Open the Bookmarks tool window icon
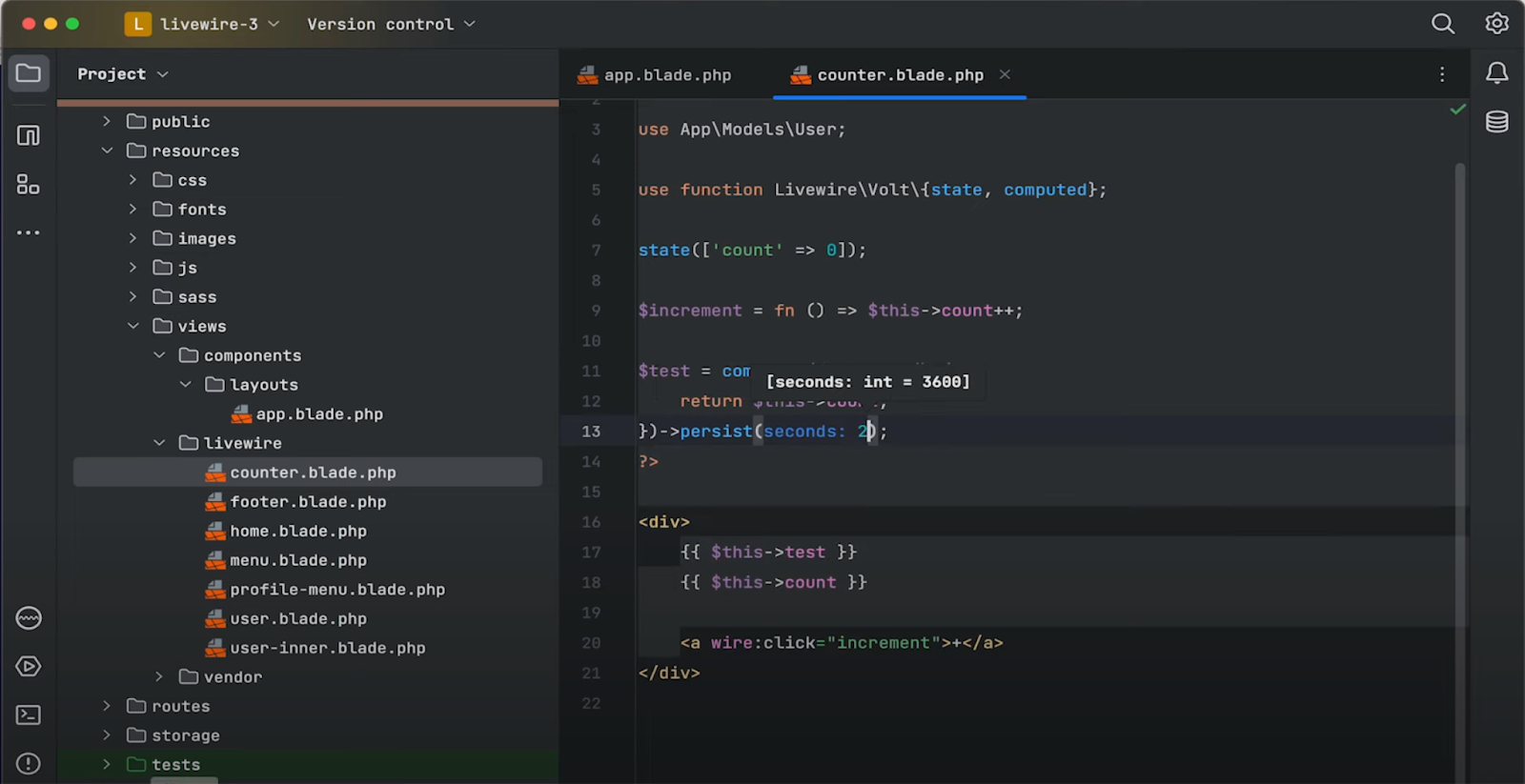1525x784 pixels. [x=29, y=135]
